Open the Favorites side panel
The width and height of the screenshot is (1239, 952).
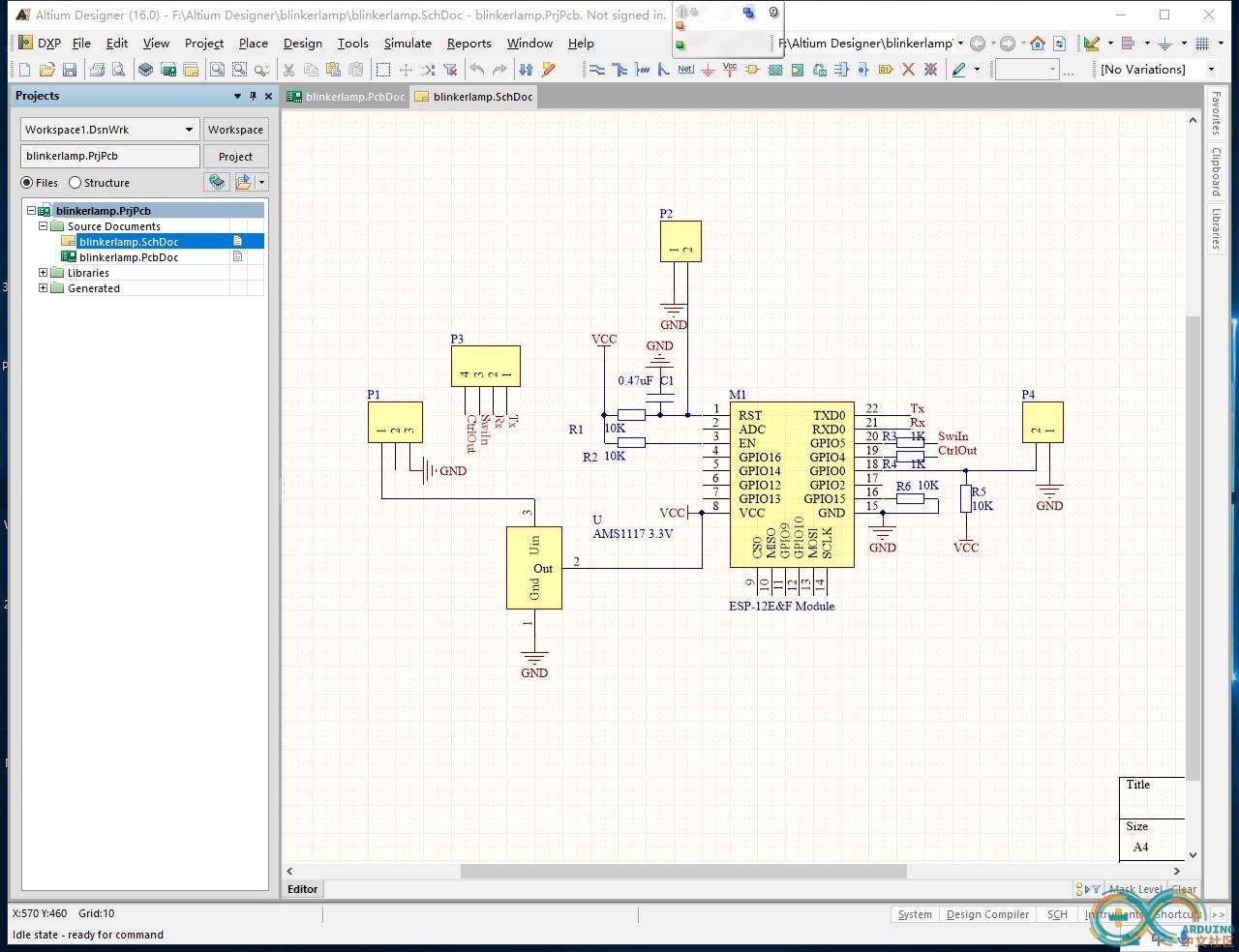[x=1217, y=113]
